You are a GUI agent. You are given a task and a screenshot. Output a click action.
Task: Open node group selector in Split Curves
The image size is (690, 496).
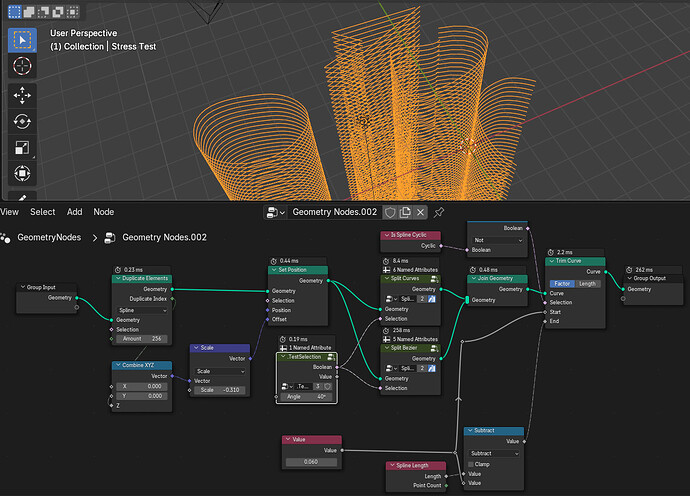click(389, 299)
